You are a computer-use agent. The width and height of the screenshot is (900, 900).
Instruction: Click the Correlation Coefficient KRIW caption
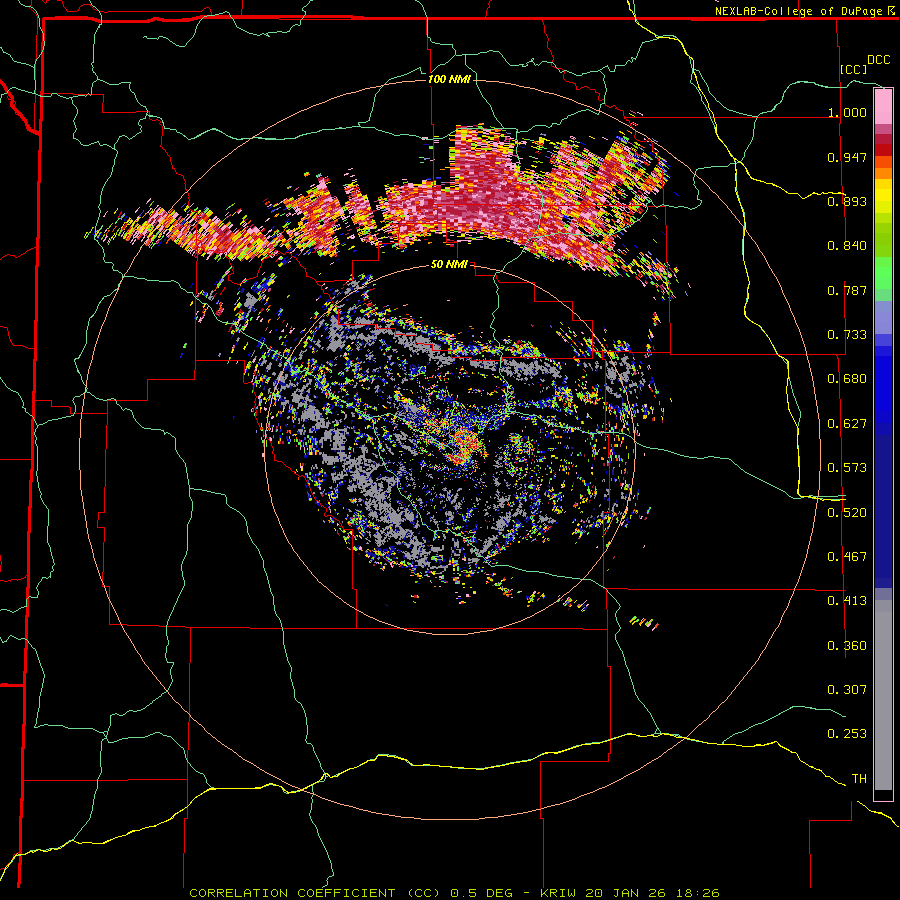[454, 893]
